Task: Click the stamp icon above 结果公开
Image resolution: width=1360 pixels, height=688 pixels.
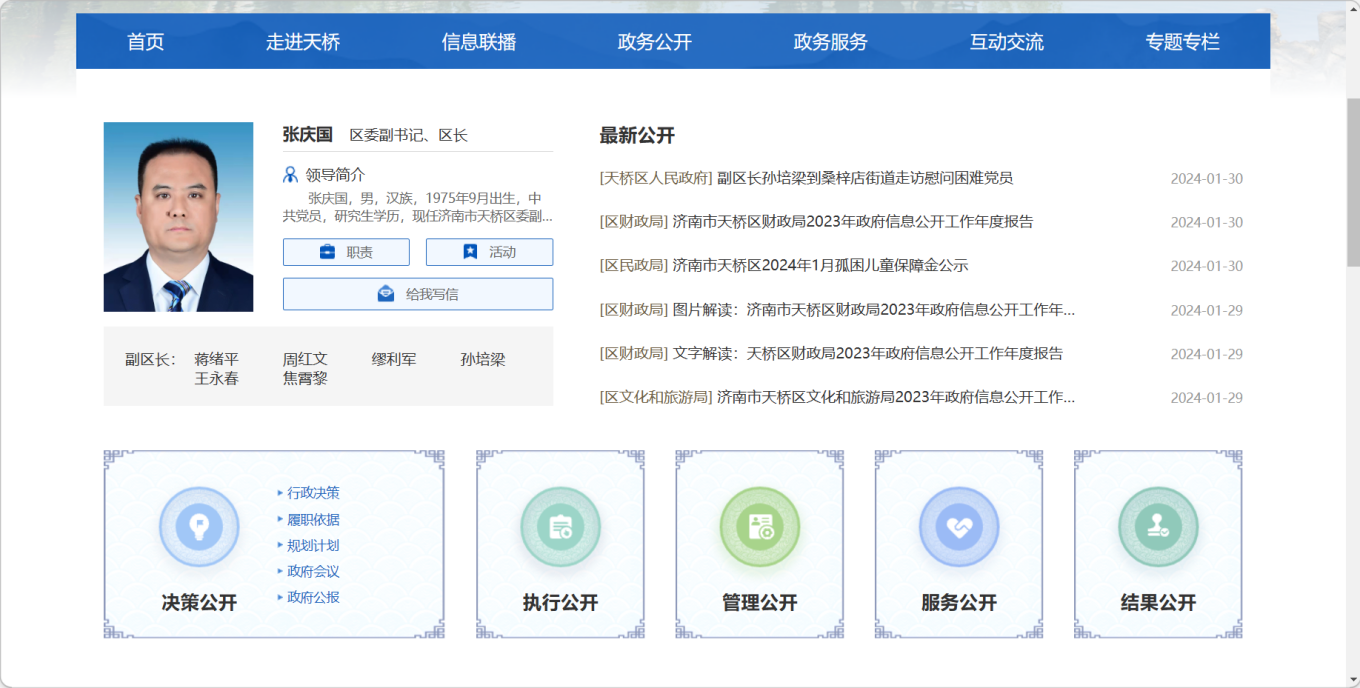Action: coord(1158,526)
